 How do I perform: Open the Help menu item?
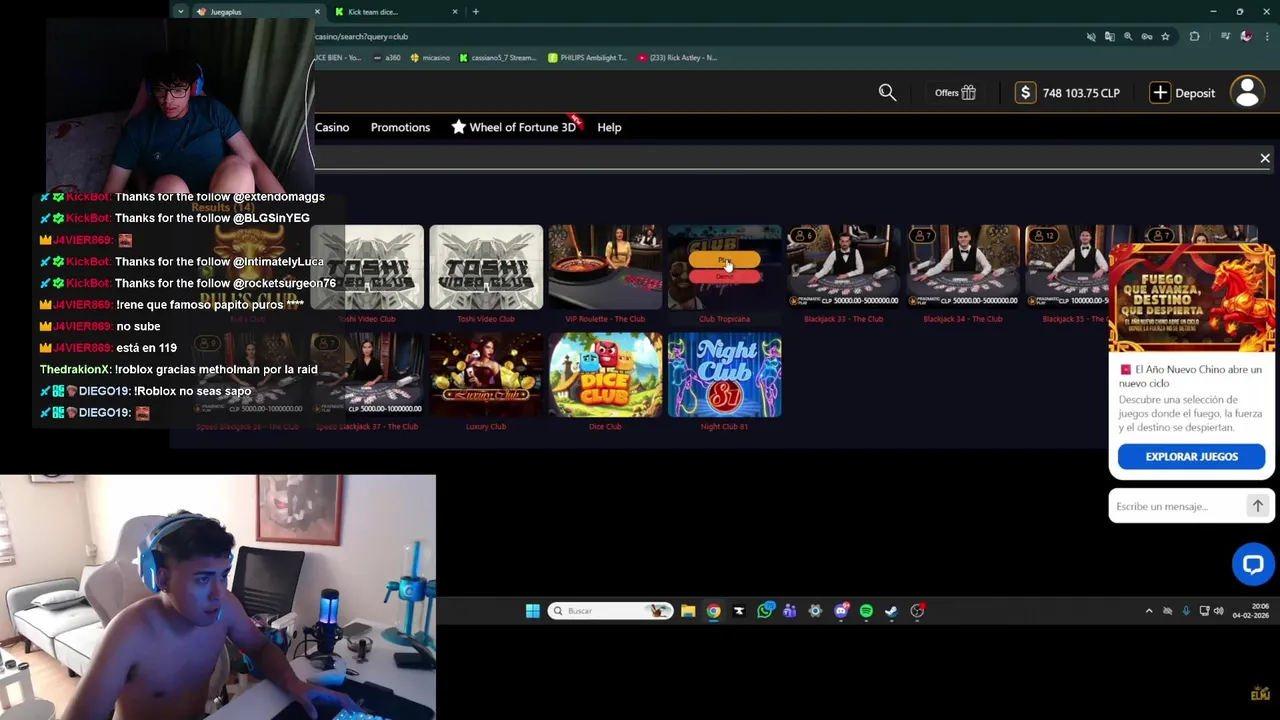pos(609,127)
